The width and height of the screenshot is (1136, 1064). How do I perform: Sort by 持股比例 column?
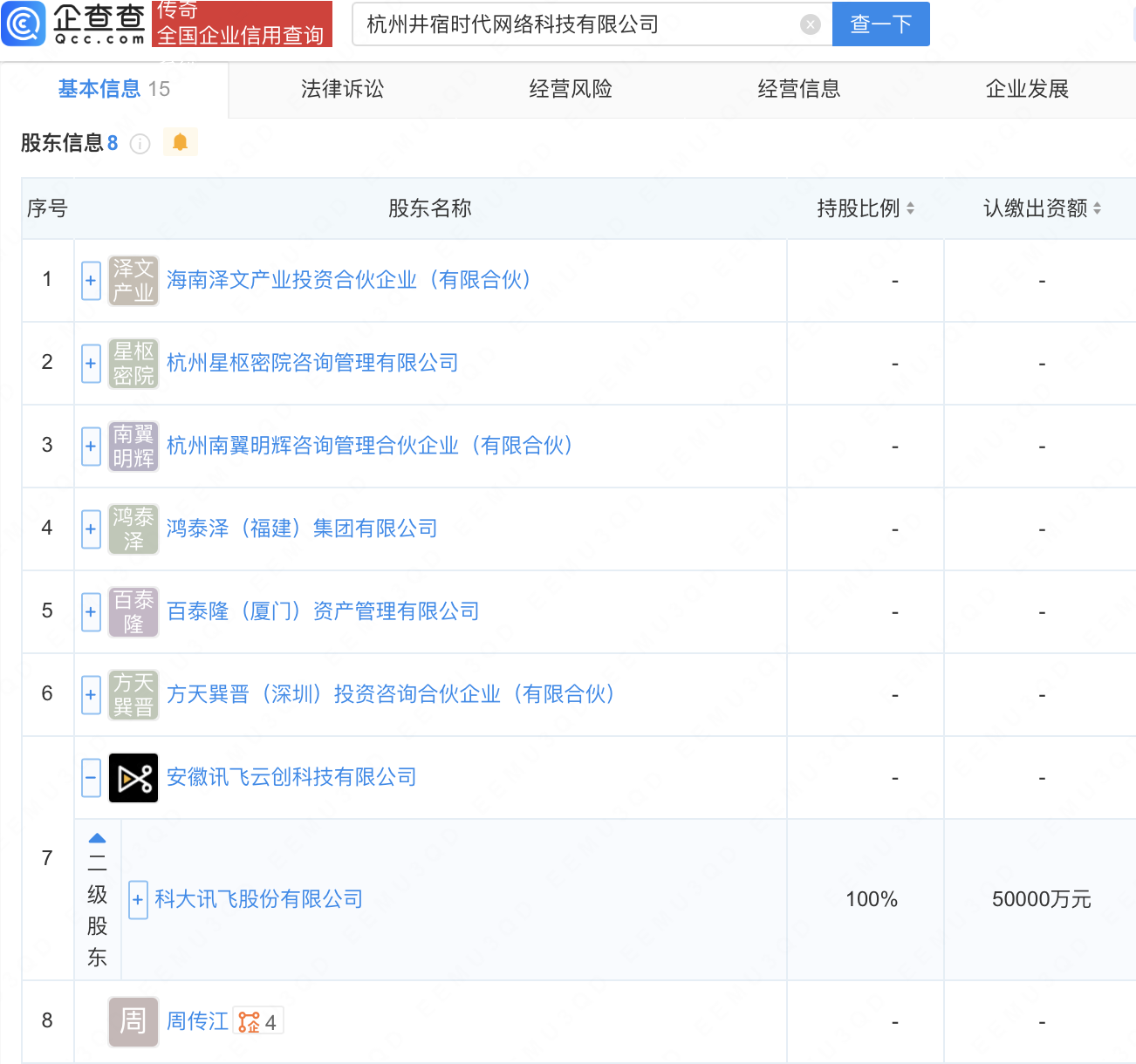910,208
